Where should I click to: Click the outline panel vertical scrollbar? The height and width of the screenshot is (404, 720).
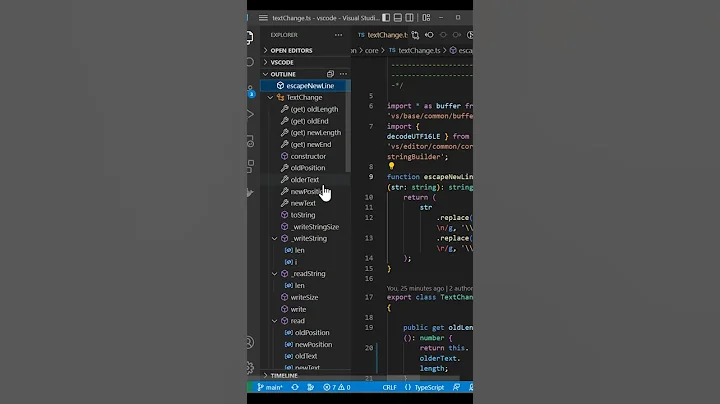(x=349, y=126)
